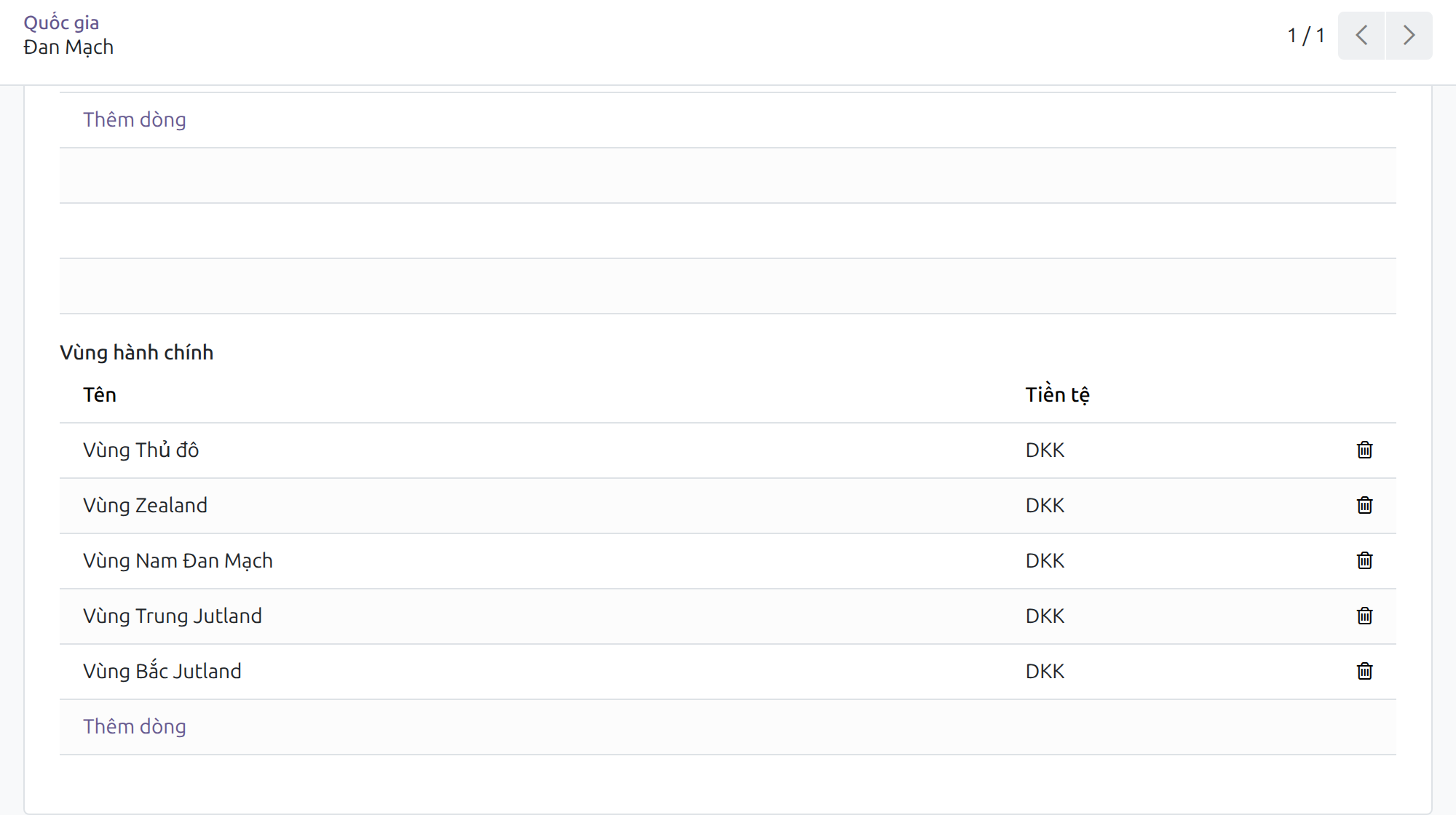Click DKK currency of Vùng Bắc Jutland
Image resolution: width=1456 pixels, height=815 pixels.
(1045, 672)
